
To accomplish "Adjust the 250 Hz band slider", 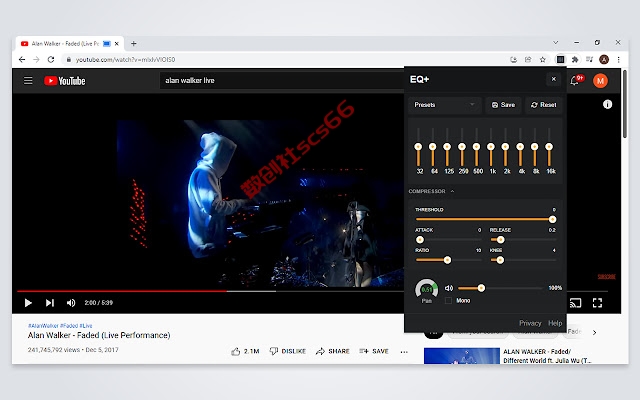I will coord(462,147).
